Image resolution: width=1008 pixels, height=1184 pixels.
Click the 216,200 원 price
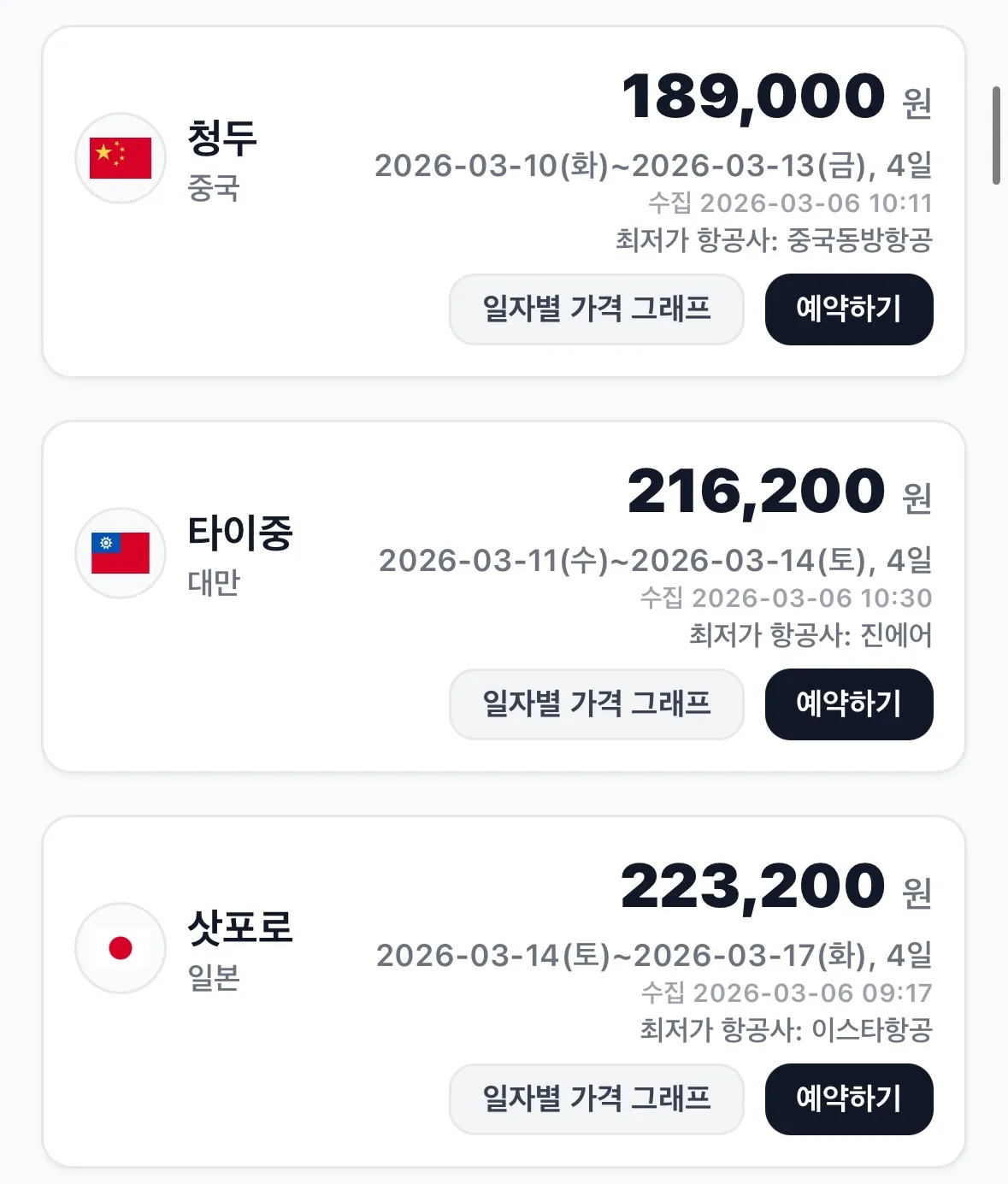pyautogui.click(x=778, y=492)
